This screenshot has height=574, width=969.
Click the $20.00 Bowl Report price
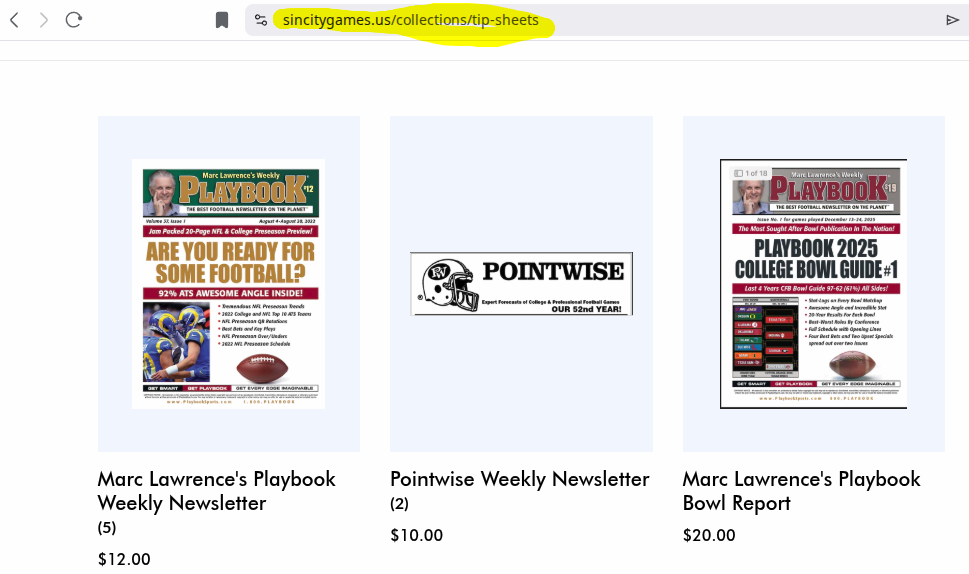(x=709, y=535)
